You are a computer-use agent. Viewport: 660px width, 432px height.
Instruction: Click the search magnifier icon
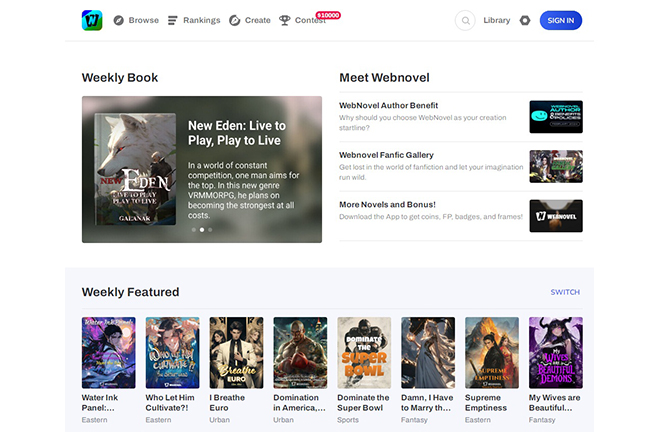pos(465,20)
